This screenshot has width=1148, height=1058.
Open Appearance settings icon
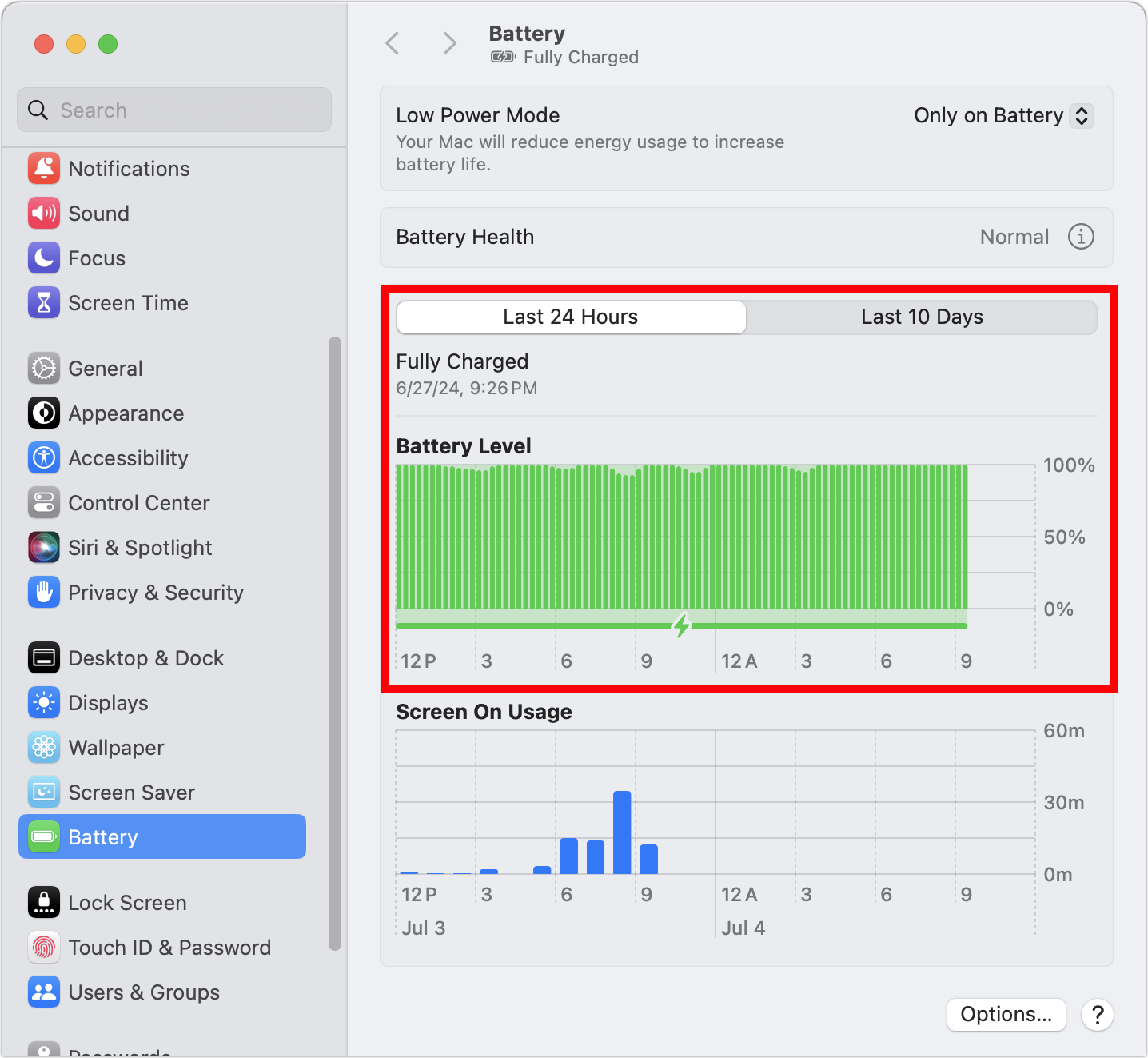[x=44, y=413]
